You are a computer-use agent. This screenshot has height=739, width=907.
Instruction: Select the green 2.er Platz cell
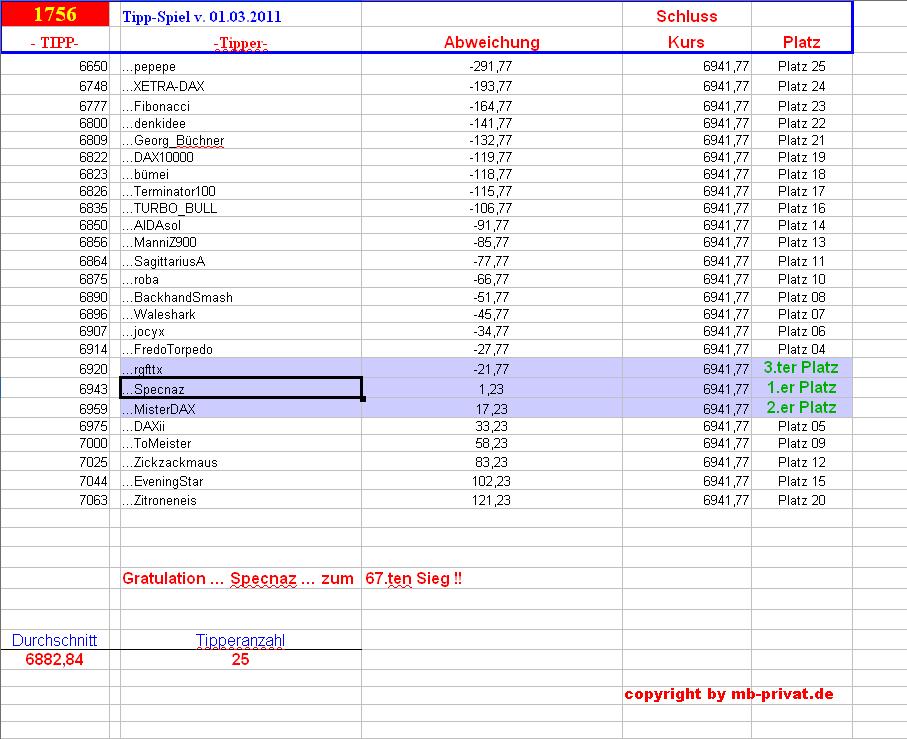coord(801,408)
